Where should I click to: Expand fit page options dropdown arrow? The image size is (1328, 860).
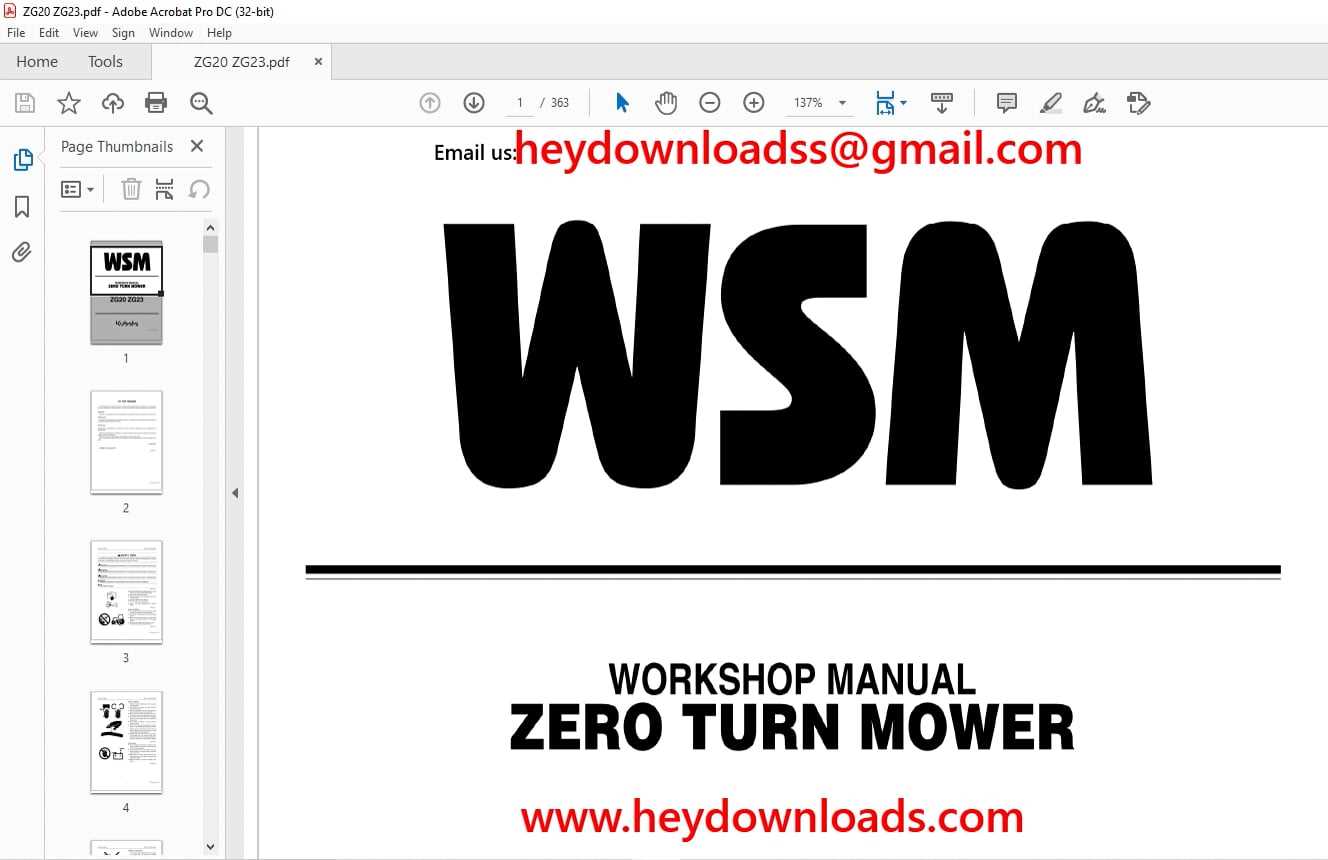(904, 103)
